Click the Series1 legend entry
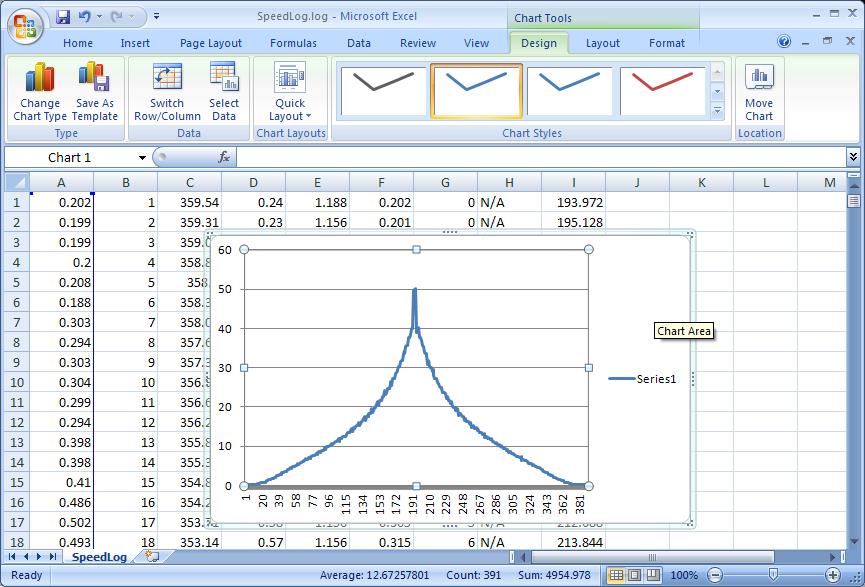The image size is (865, 587). 642,379
